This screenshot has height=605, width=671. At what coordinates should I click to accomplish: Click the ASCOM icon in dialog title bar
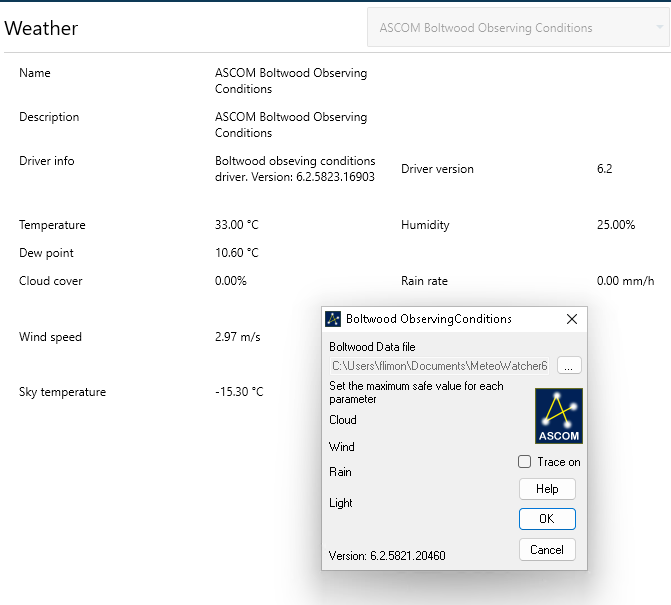[334, 319]
